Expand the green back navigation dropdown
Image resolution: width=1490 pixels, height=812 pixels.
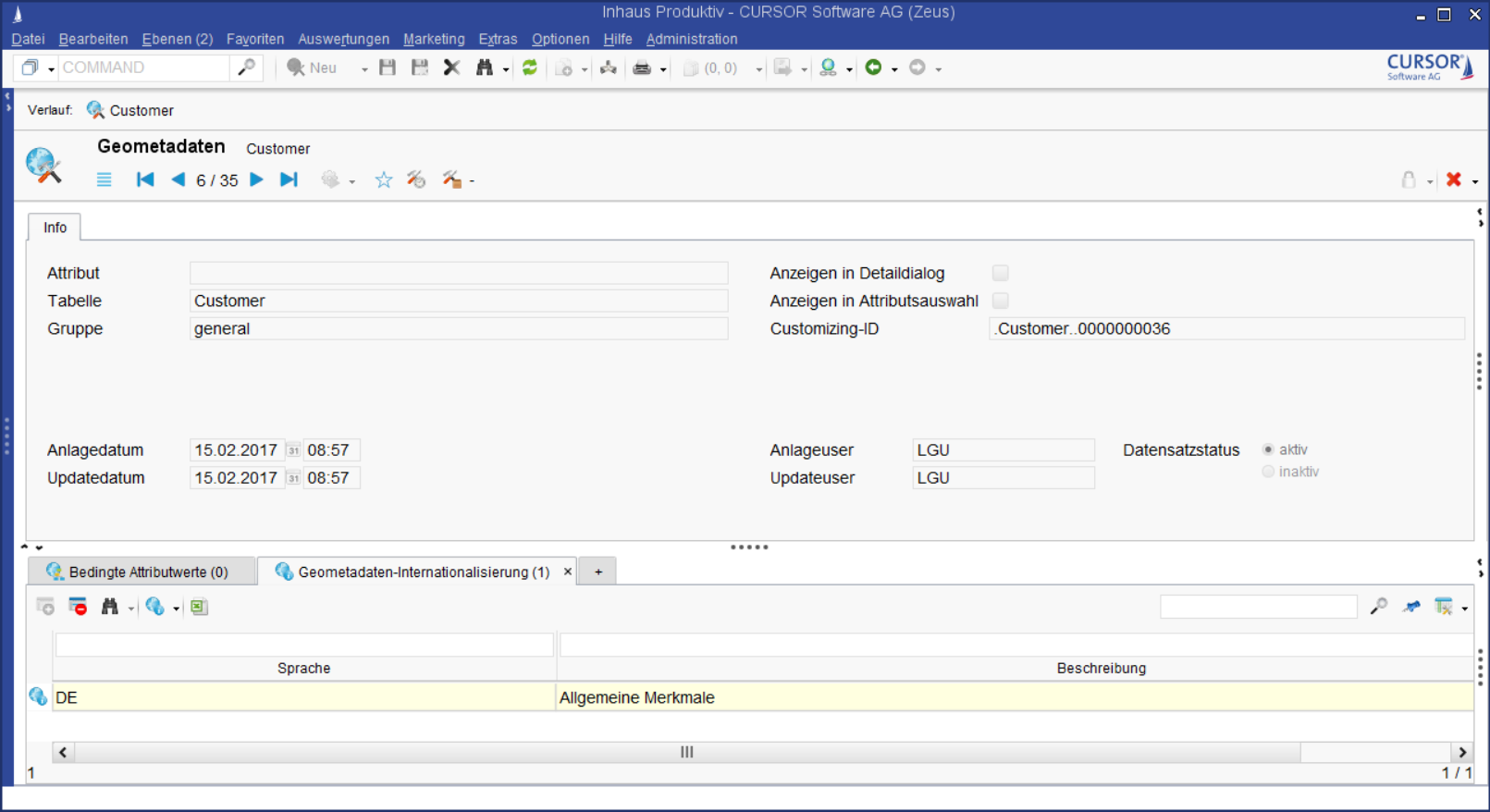point(894,69)
